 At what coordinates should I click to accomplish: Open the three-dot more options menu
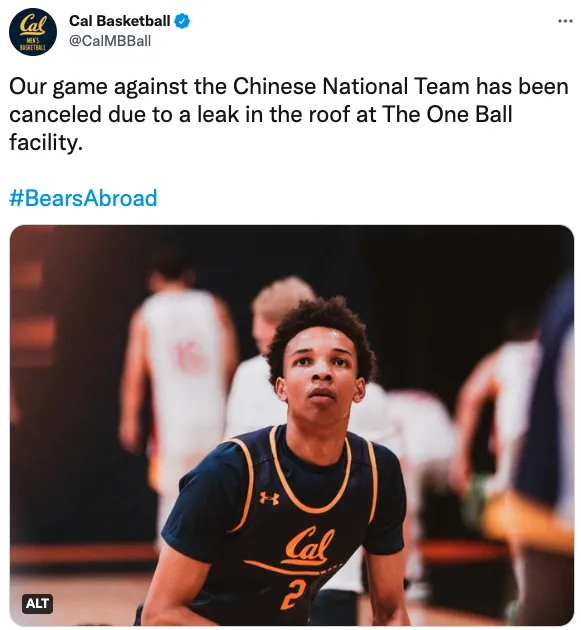[x=565, y=21]
